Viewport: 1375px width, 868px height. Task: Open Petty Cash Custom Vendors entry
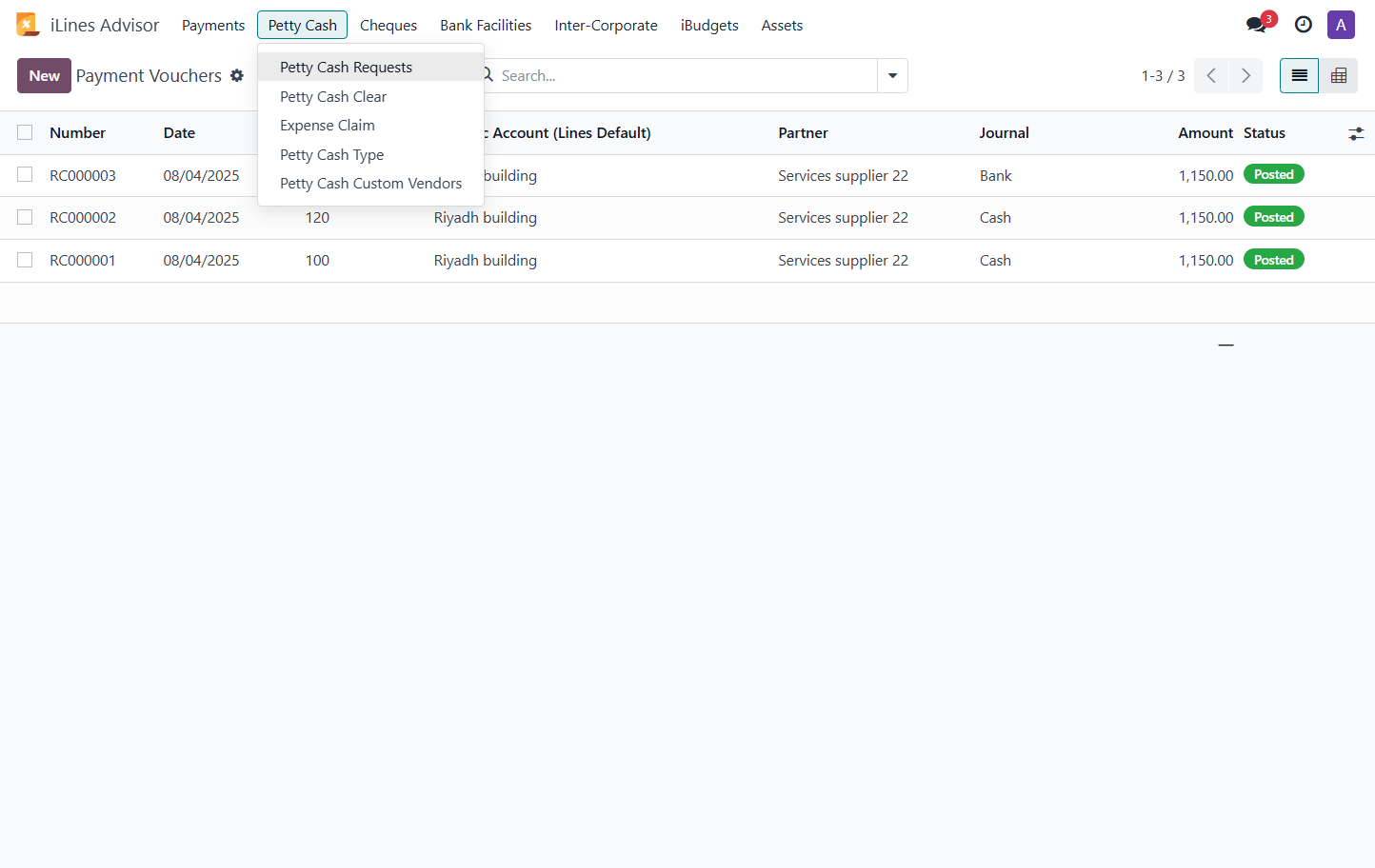[370, 183]
